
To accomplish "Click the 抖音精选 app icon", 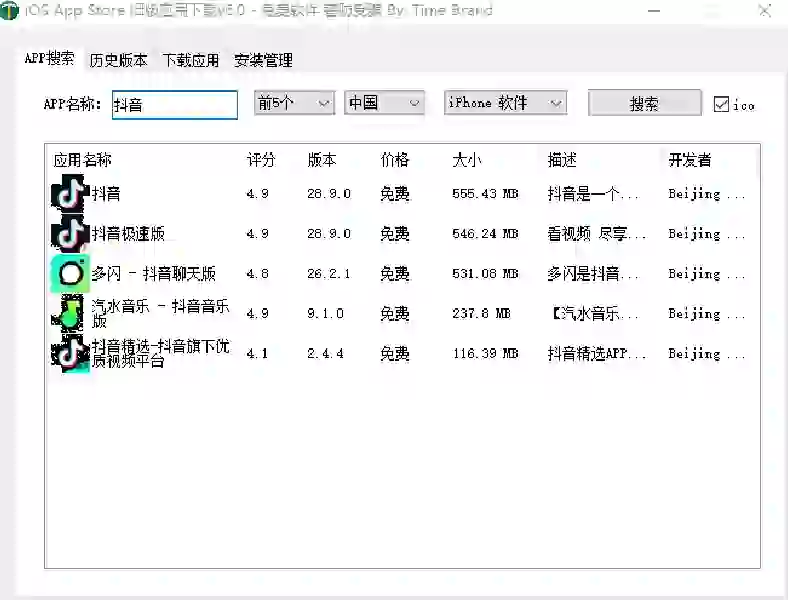I will (x=70, y=353).
